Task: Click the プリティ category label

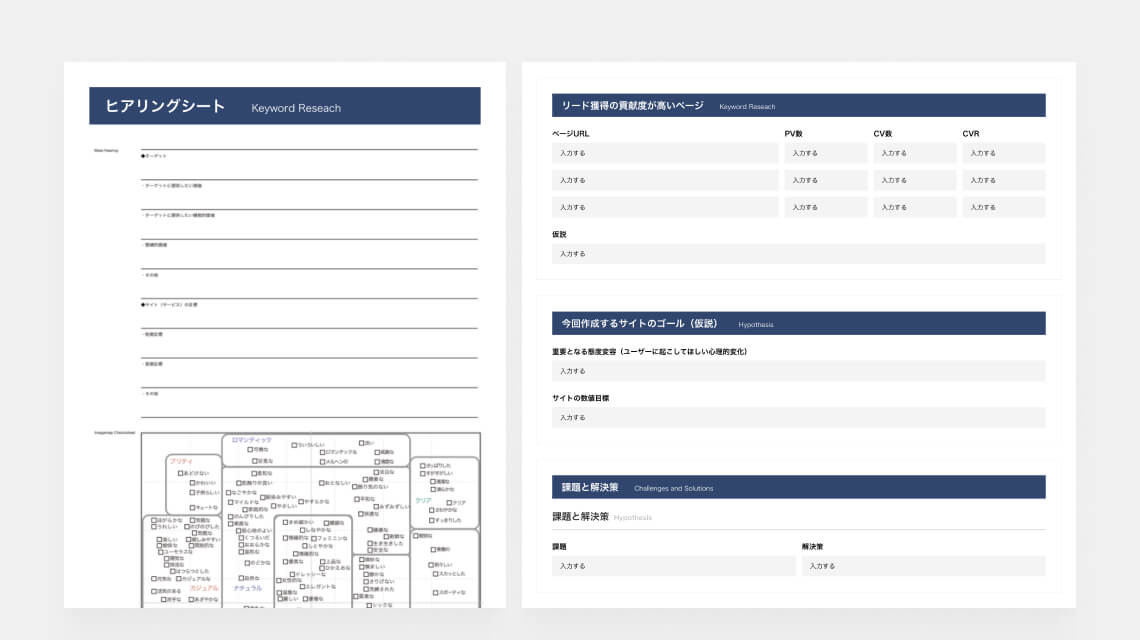Action: point(181,461)
